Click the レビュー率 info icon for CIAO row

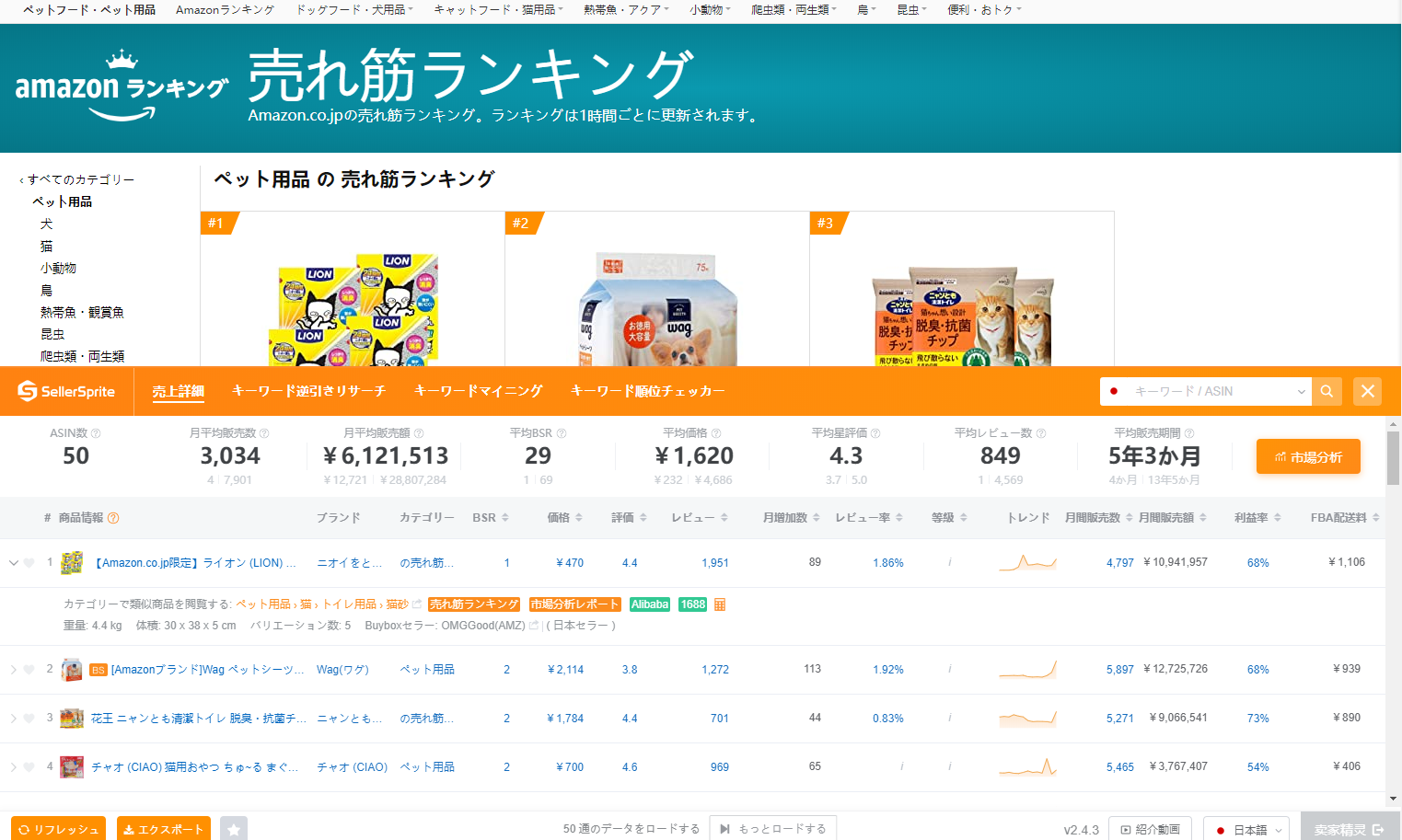pos(902,766)
